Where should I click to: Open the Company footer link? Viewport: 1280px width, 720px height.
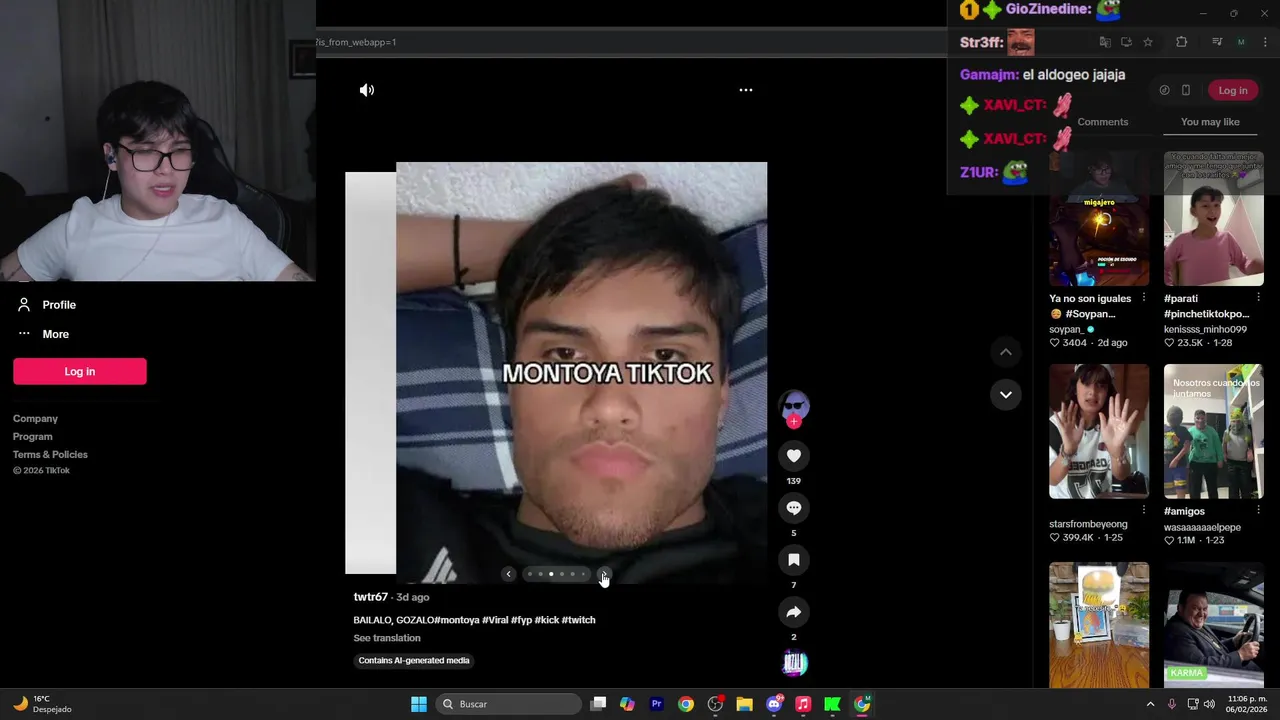click(x=35, y=419)
